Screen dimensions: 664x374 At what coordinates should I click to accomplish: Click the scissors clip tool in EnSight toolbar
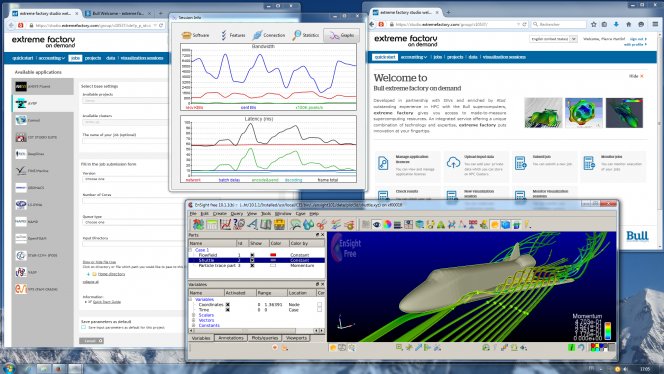(x=321, y=224)
